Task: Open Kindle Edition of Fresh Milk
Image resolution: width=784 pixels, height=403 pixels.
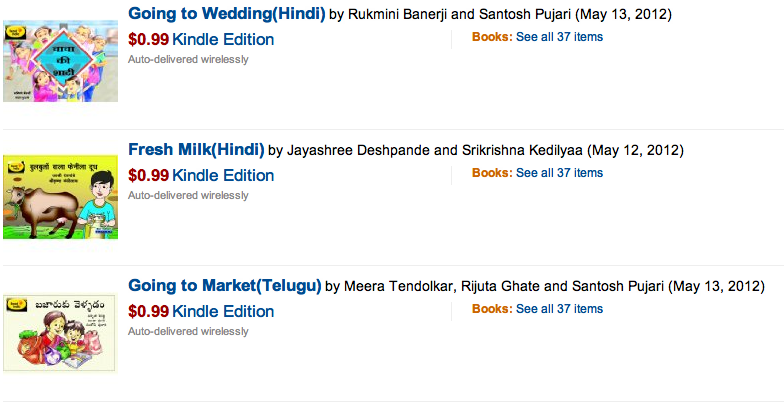Action: coord(223,175)
